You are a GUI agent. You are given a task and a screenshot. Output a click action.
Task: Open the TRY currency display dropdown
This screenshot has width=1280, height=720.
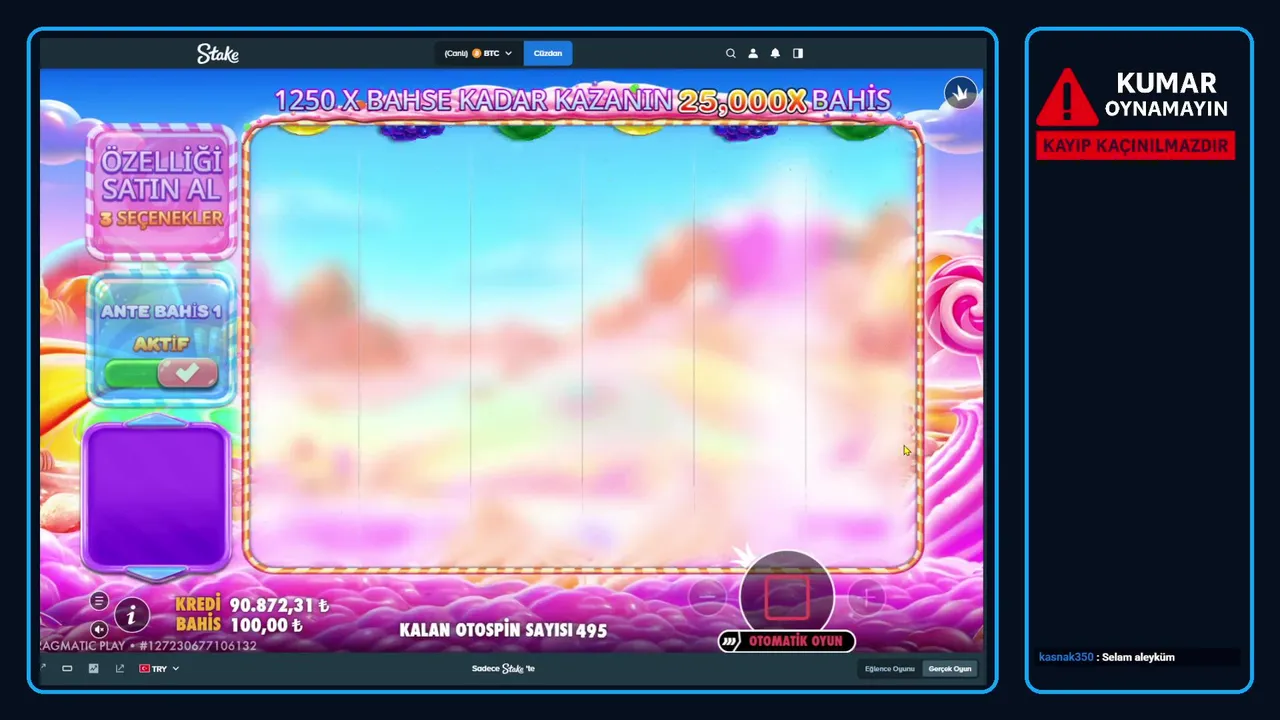pos(159,668)
